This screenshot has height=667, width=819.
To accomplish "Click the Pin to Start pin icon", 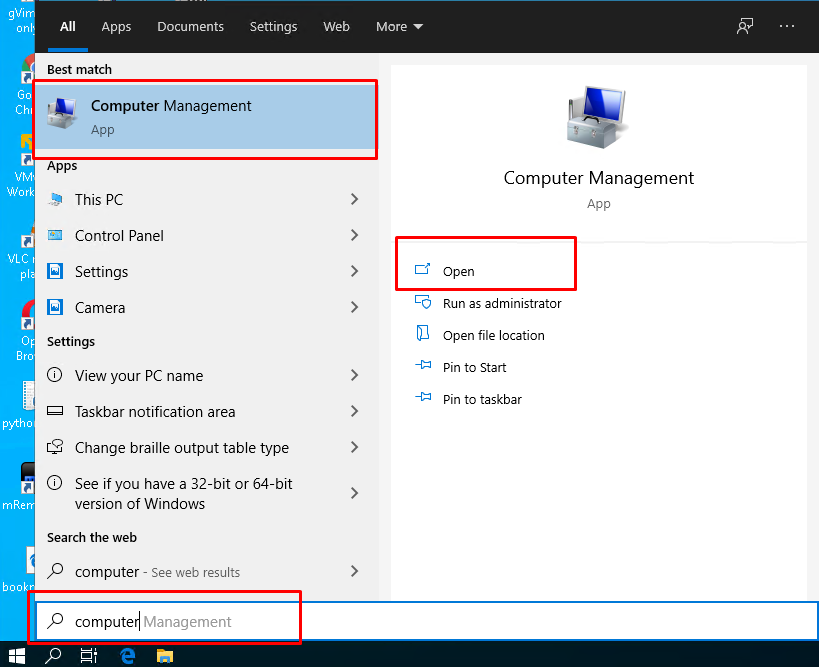I will (x=423, y=366).
